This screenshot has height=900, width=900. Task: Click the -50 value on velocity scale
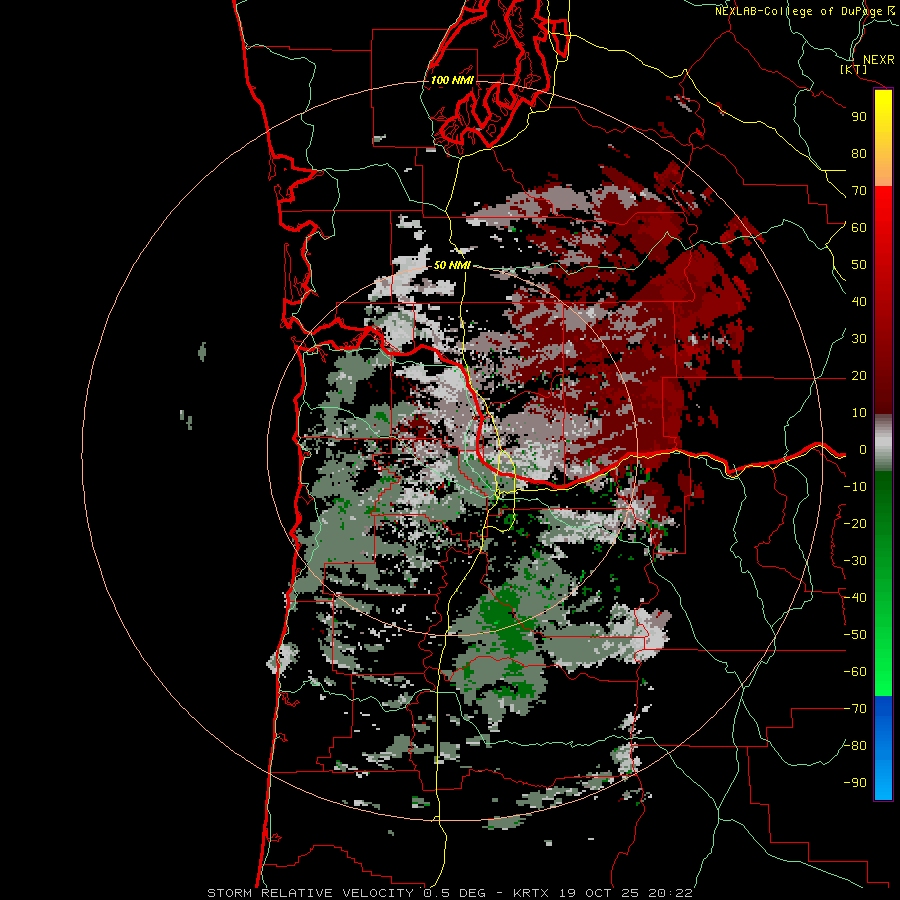[855, 635]
